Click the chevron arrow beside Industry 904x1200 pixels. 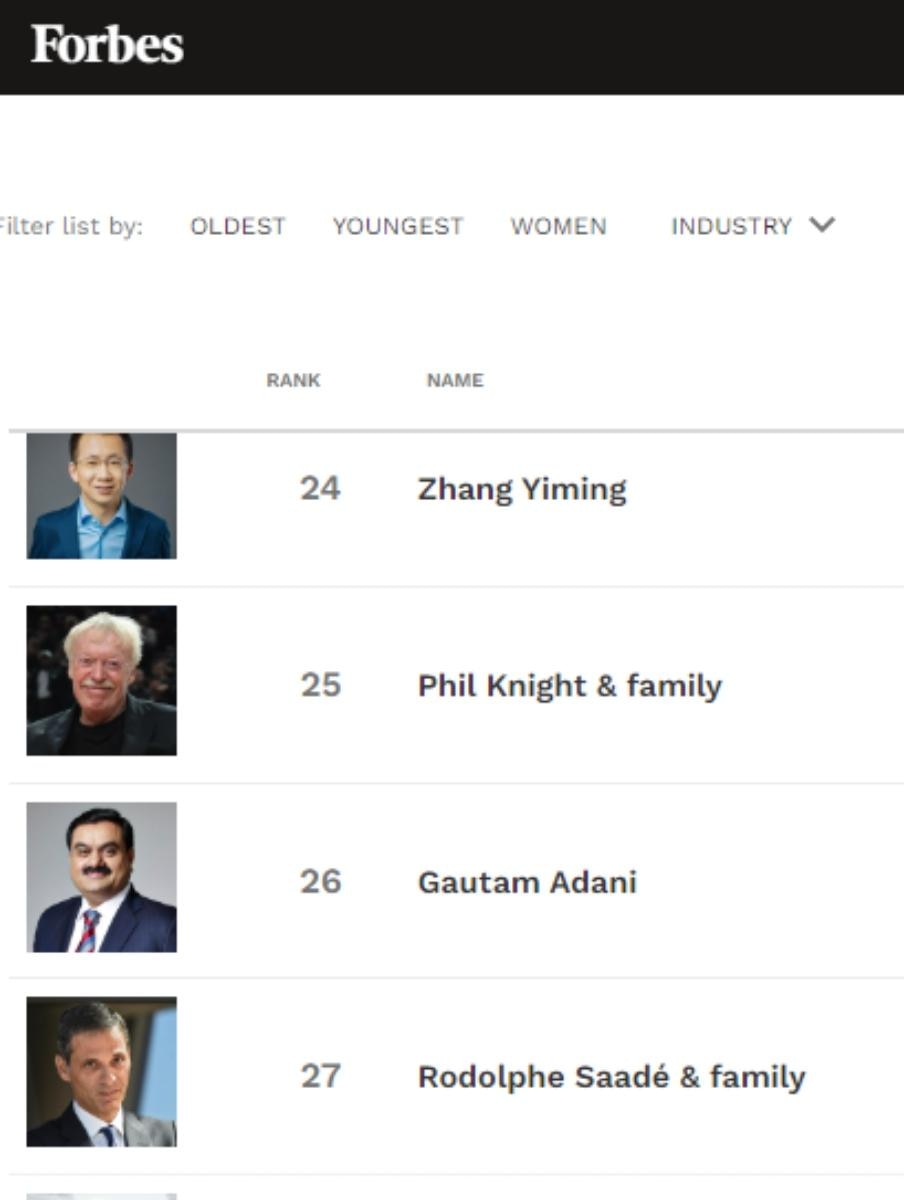(x=822, y=225)
